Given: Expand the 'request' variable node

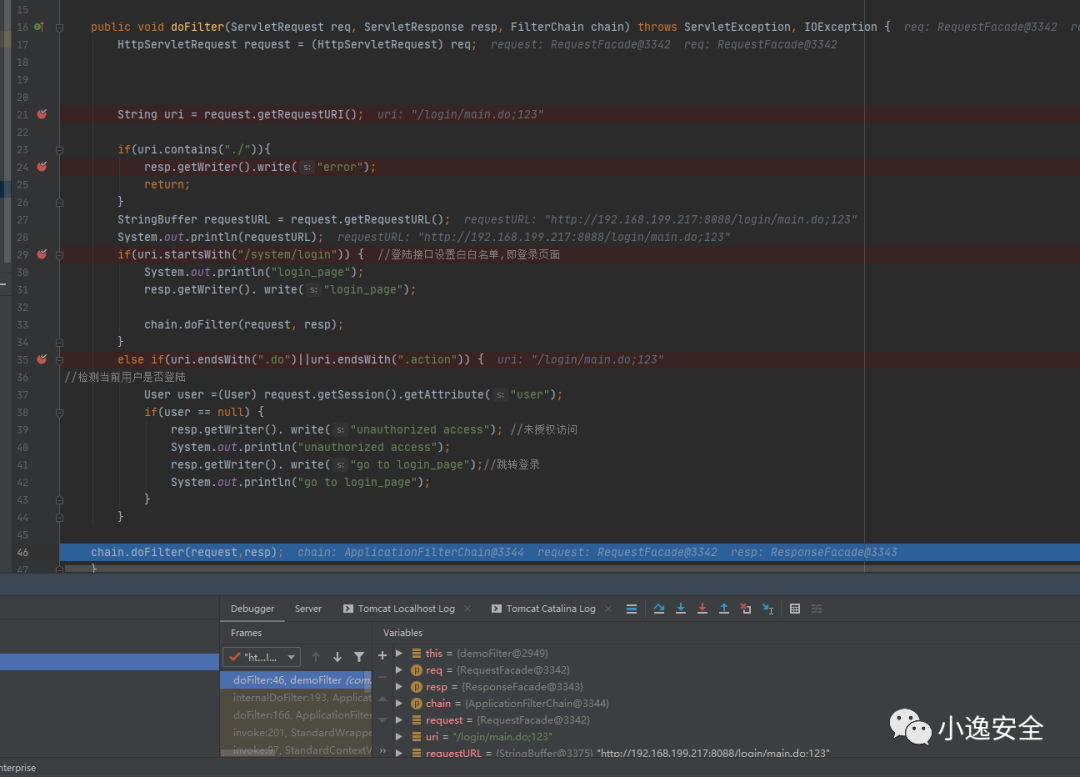Looking at the screenshot, I should [x=399, y=720].
